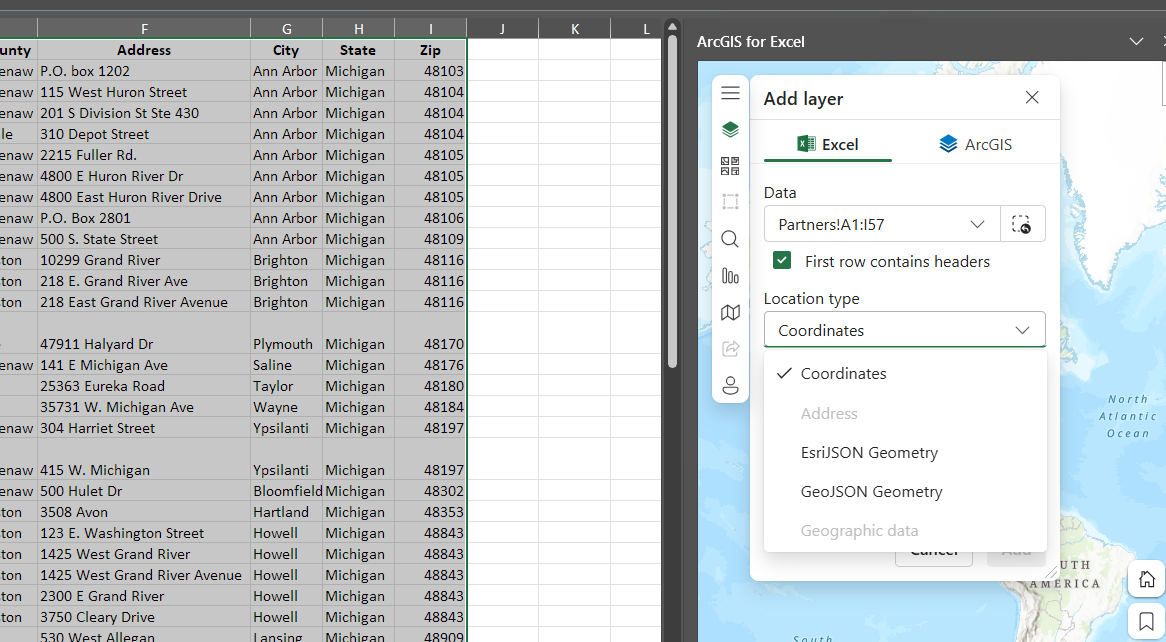This screenshot has width=1166, height=642.
Task: Open the Data range dropdown
Action: pos(880,223)
